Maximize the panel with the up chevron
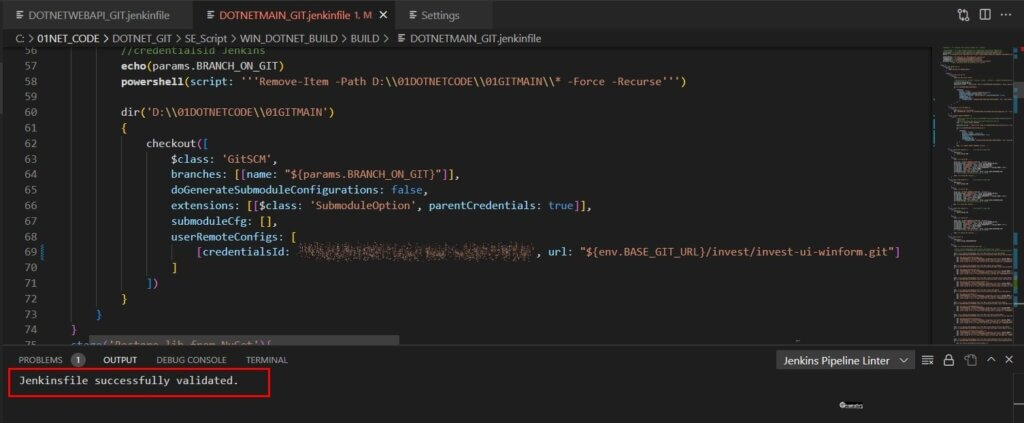Screen dimensions: 1024x423 click(991, 360)
